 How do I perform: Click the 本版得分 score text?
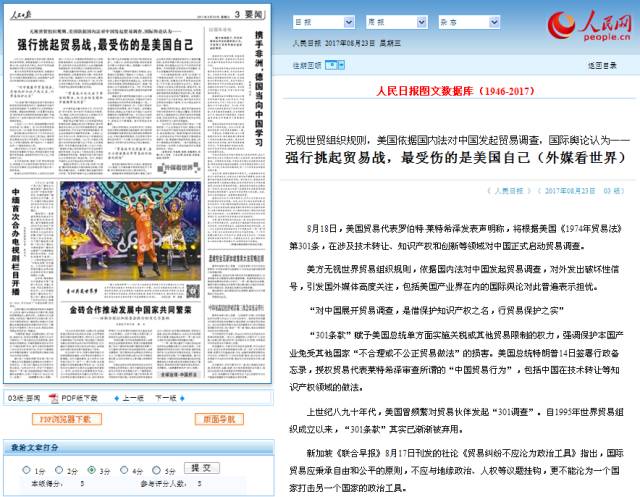coord(58,484)
